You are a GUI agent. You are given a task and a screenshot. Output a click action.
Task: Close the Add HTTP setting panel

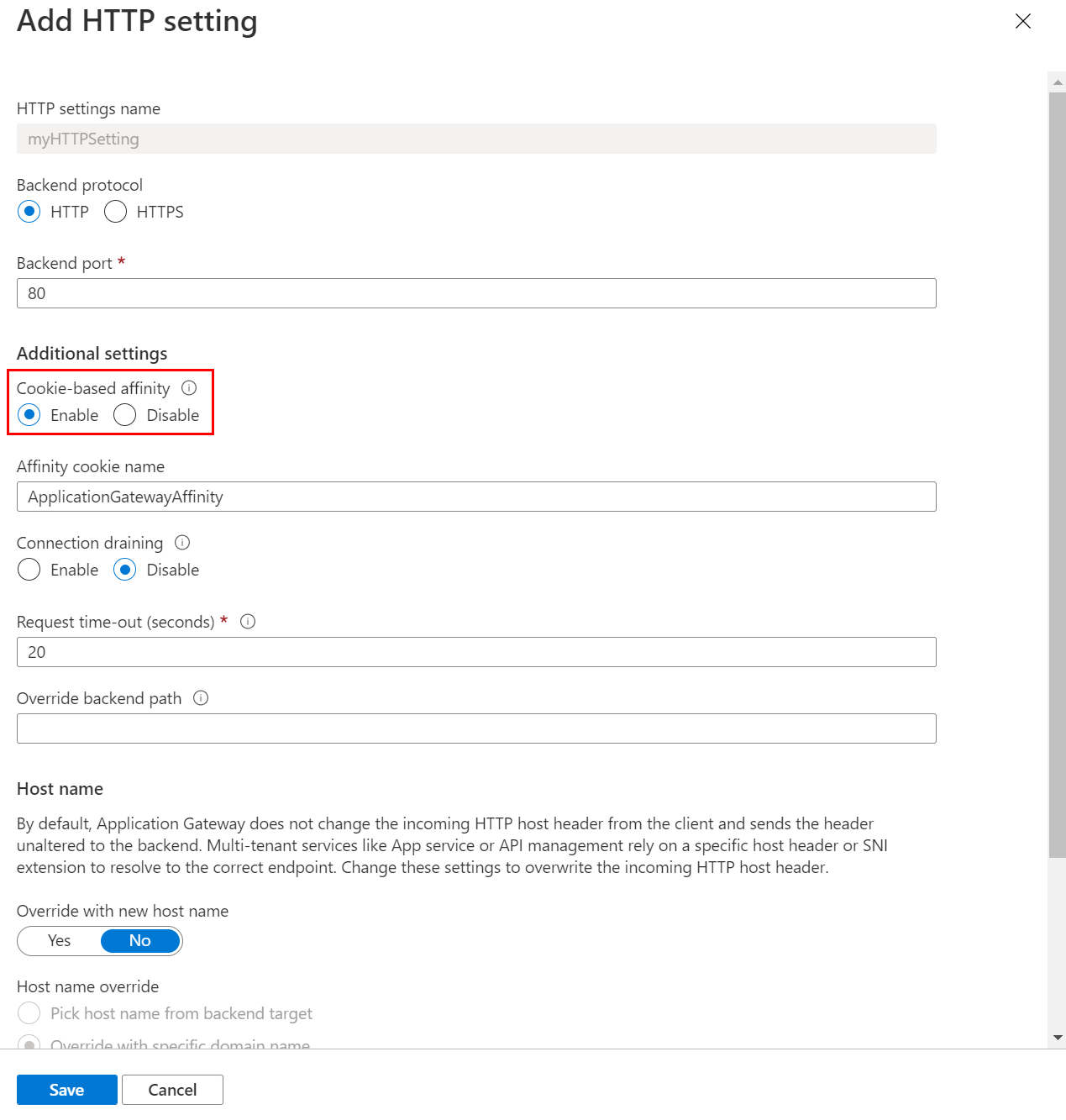pyautogui.click(x=1023, y=21)
